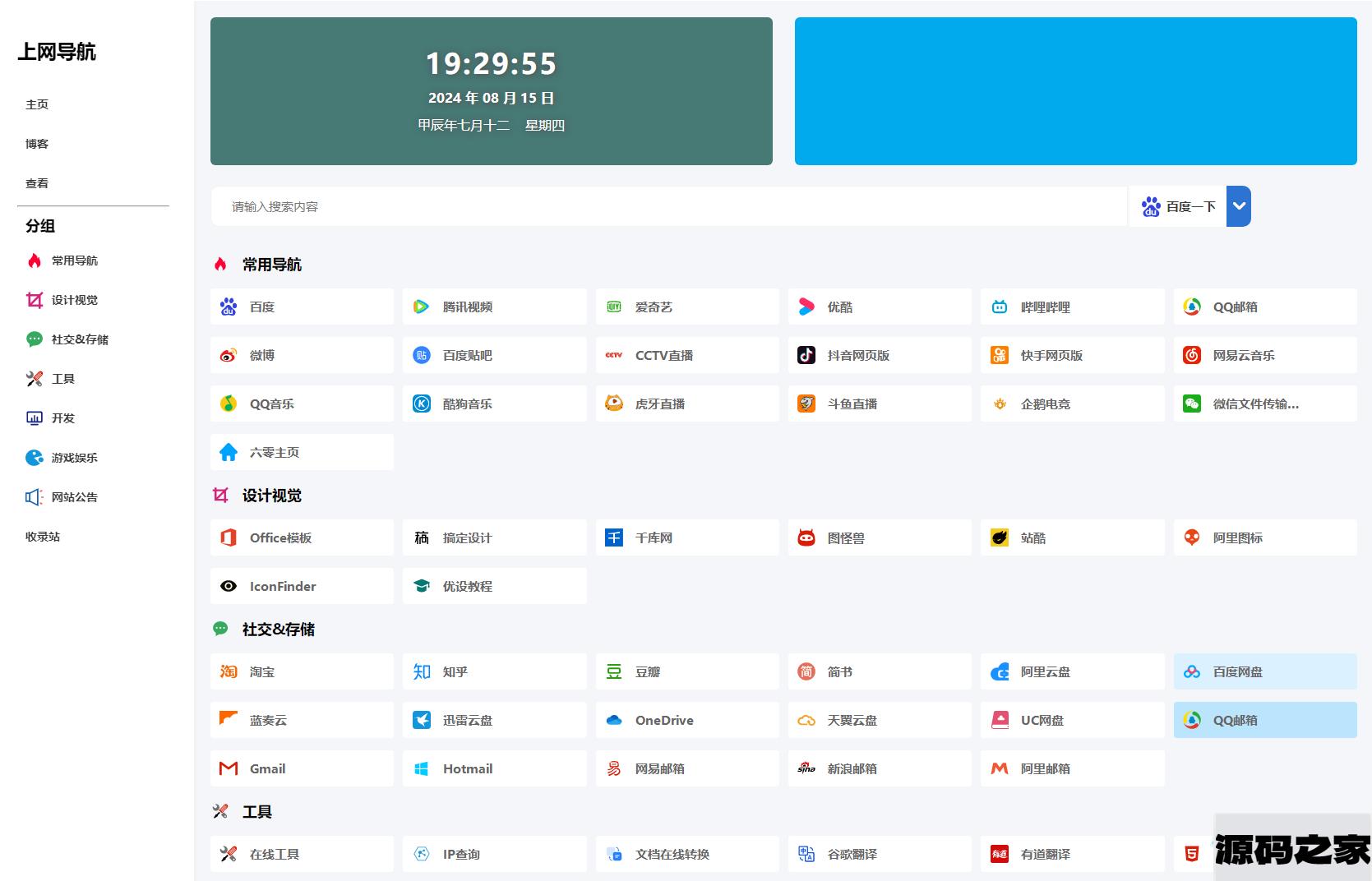1372x881 pixels.
Task: Click the 上网导航 site title
Action: pos(57,52)
